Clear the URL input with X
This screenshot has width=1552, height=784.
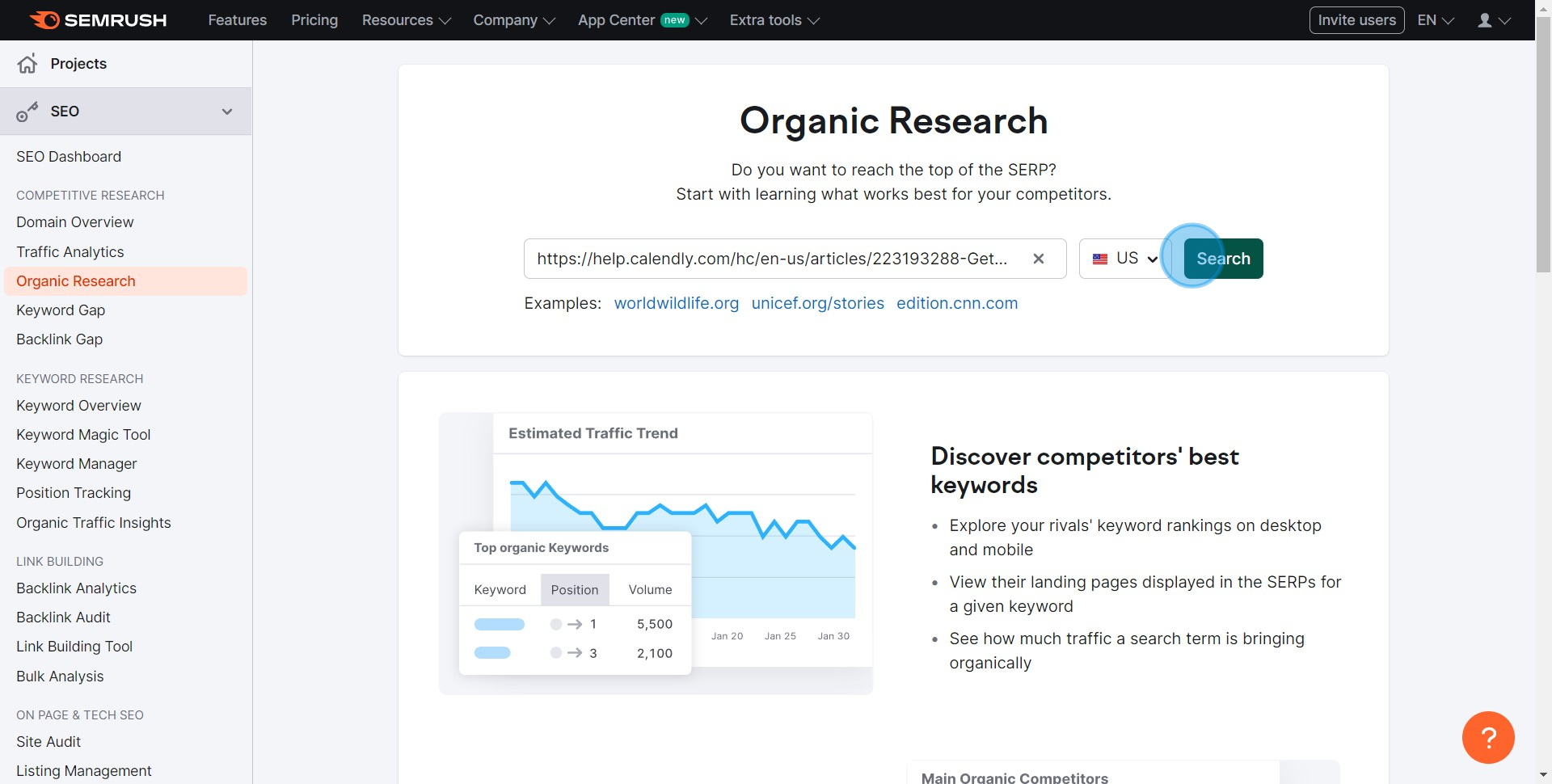click(x=1039, y=259)
